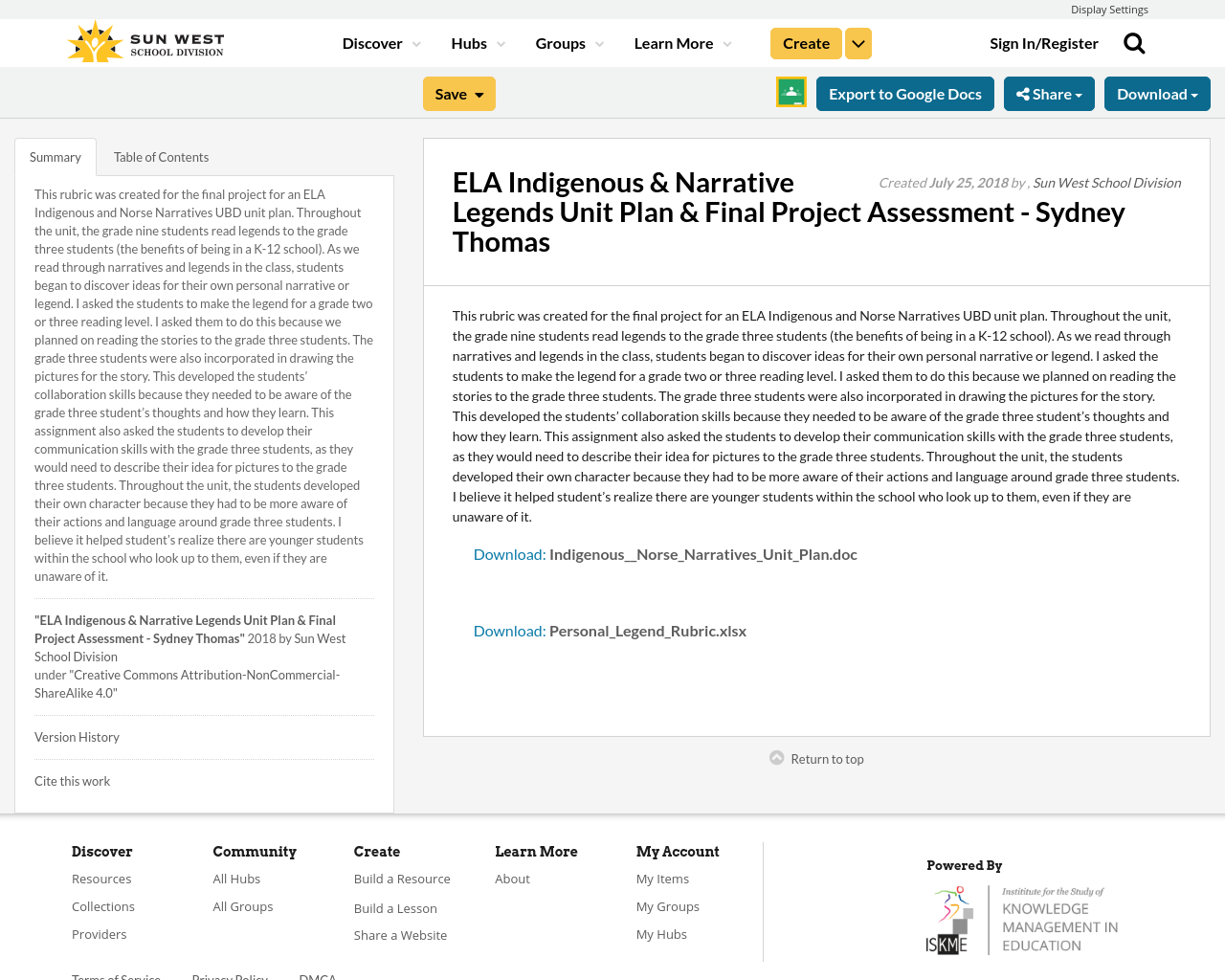This screenshot has width=1225, height=980.
Task: Open the Groups menu
Action: (x=561, y=41)
